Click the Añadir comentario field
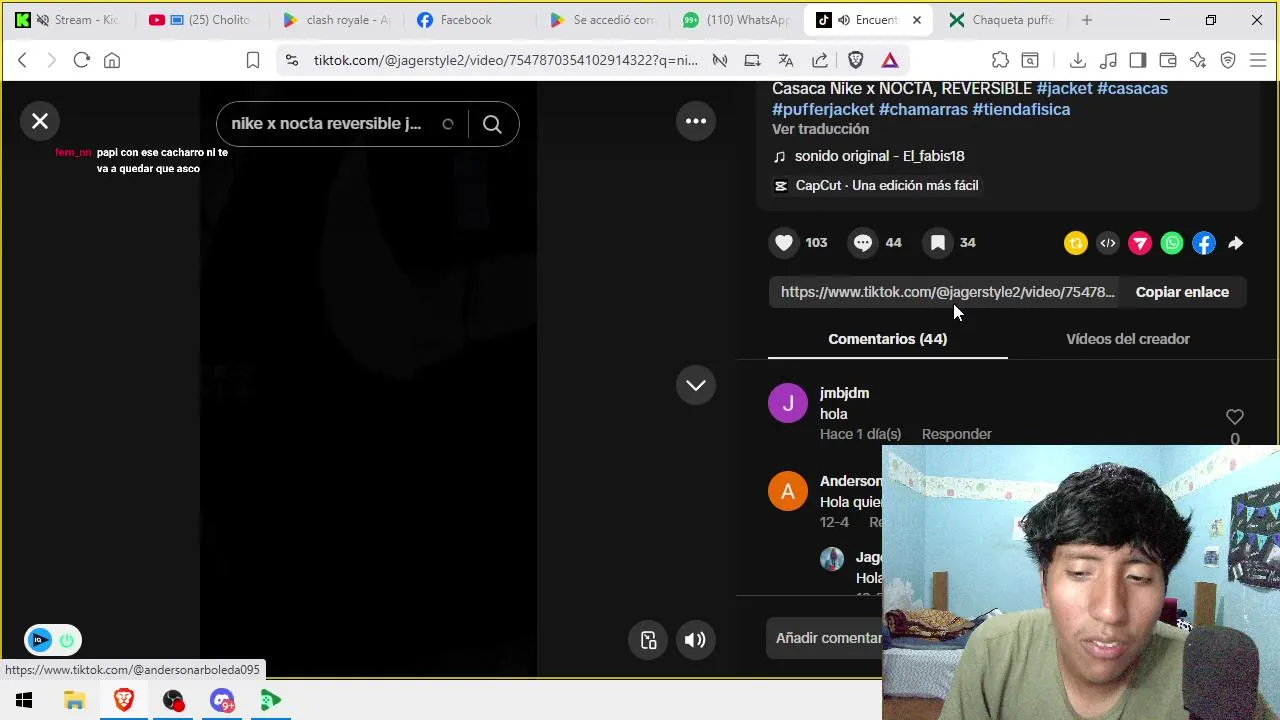1280x720 pixels. (x=828, y=638)
